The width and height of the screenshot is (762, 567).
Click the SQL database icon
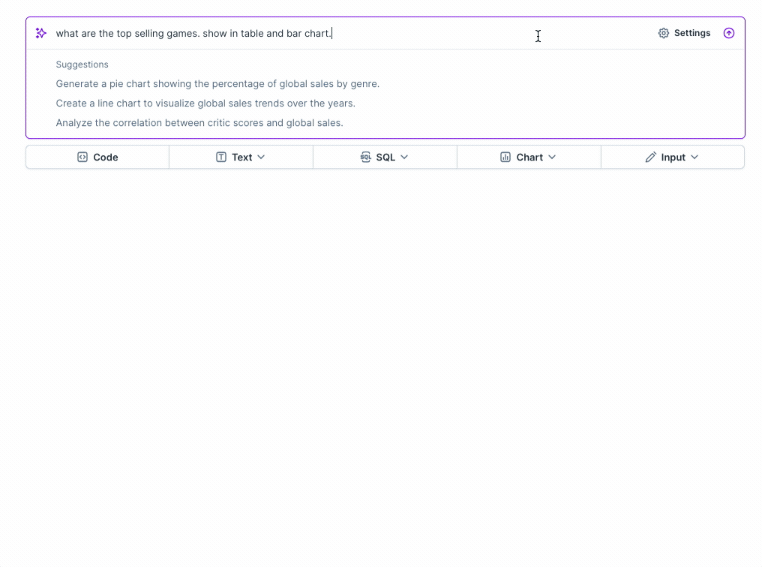[x=365, y=157]
